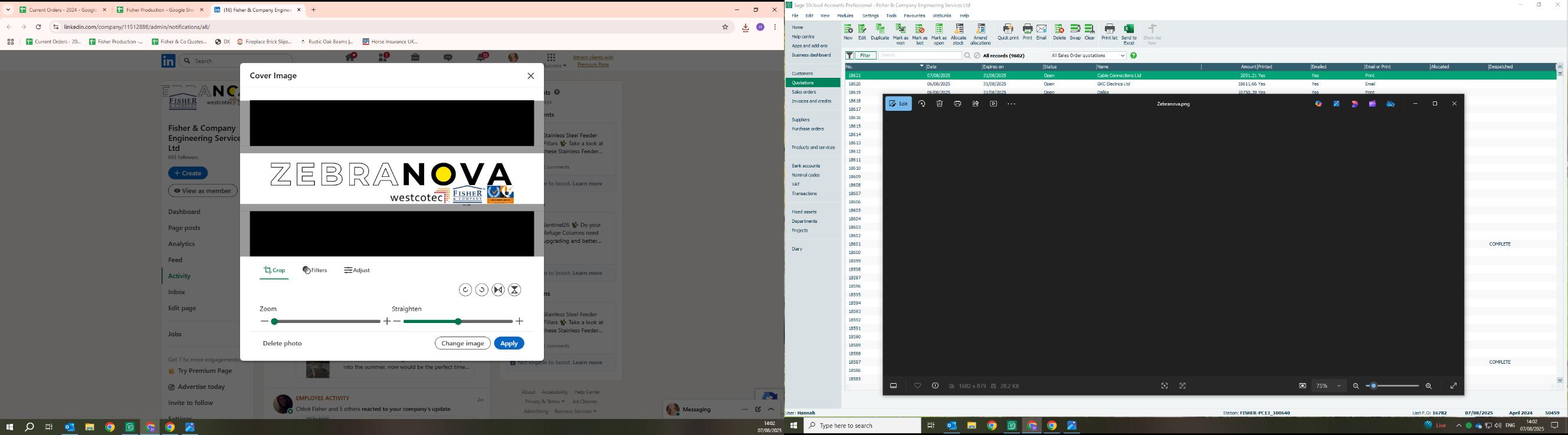Click Print list icon in Sage
Viewport: 1568px width, 435px height.
click(x=1110, y=32)
